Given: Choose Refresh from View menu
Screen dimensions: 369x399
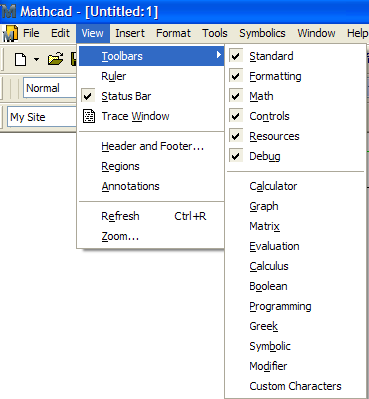Looking at the screenshot, I should coord(151,216).
